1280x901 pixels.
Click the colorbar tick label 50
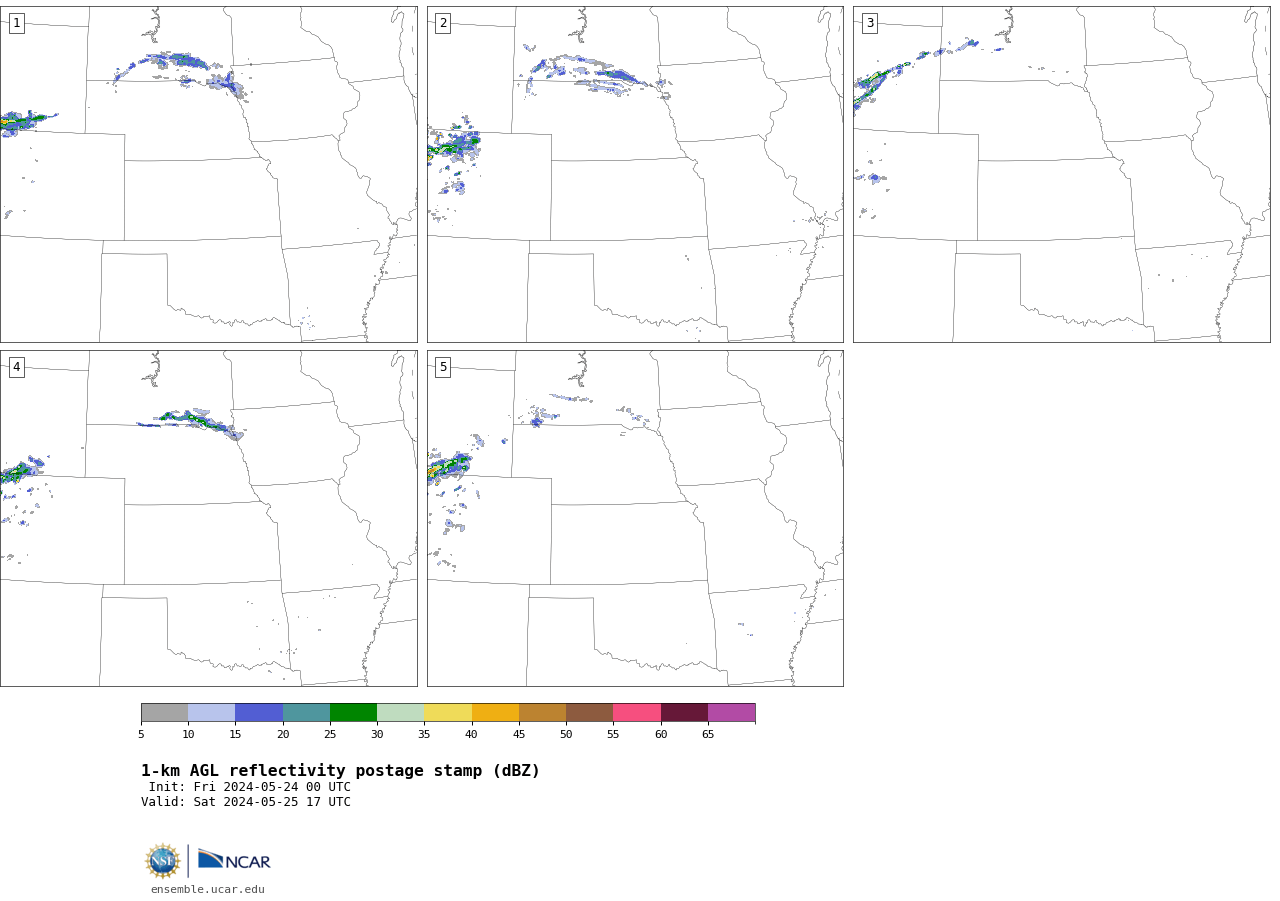point(566,735)
